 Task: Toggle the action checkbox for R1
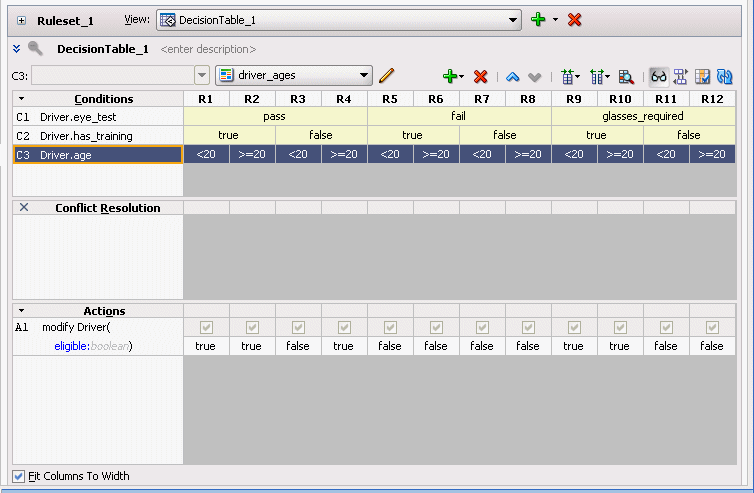tap(206, 328)
